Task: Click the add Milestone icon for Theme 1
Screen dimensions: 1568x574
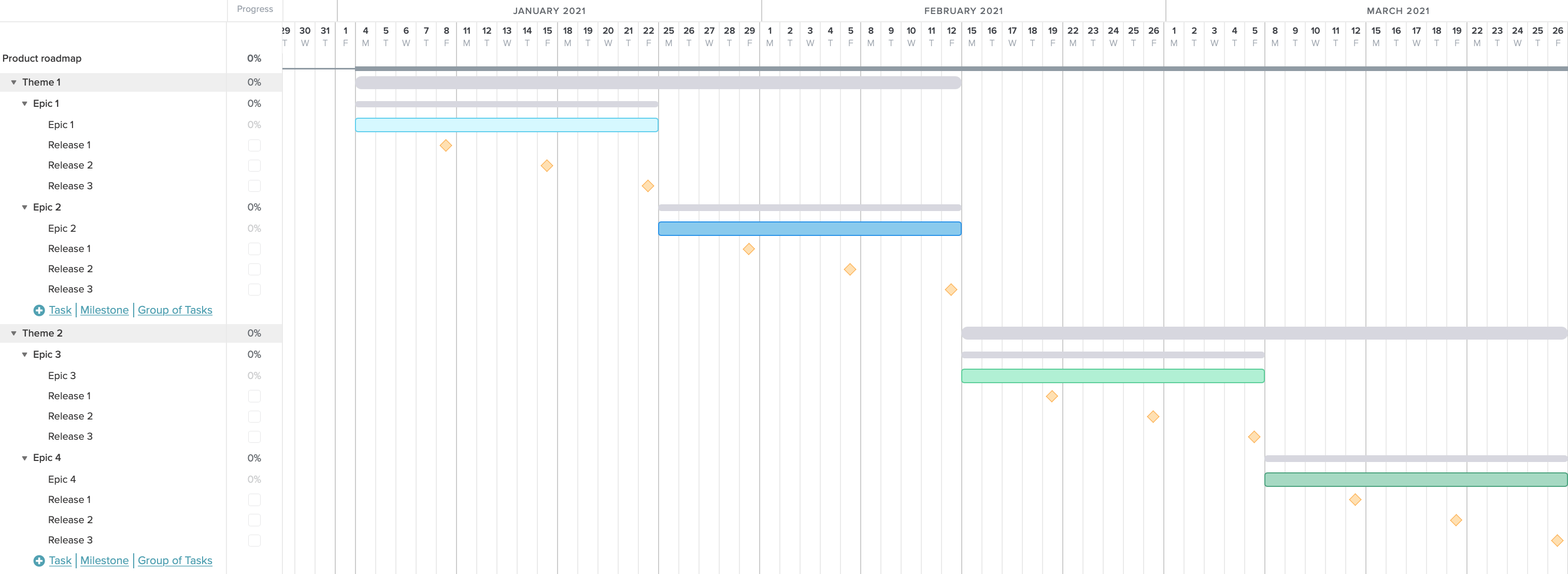Action: pos(104,310)
